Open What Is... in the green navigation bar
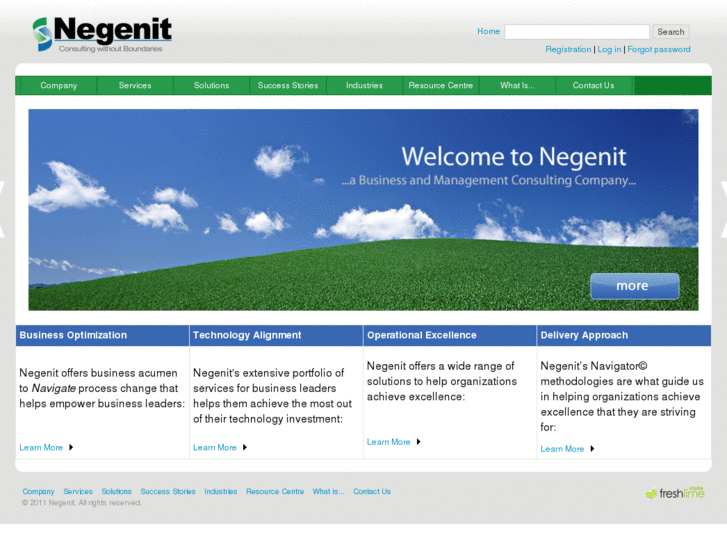The height and width of the screenshot is (545, 727). click(x=517, y=85)
